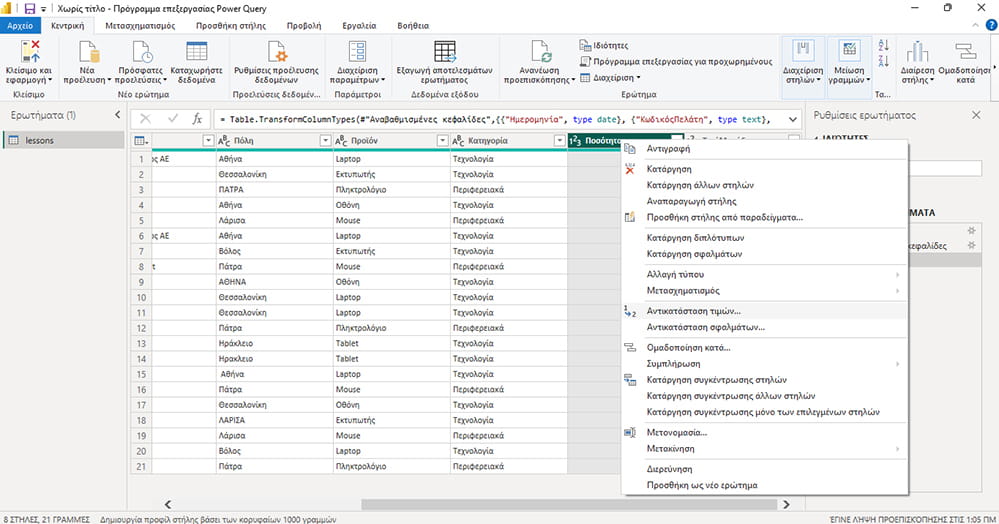The height and width of the screenshot is (524, 999).
Task: Confirm formula with the checkmark icon
Action: [x=172, y=119]
